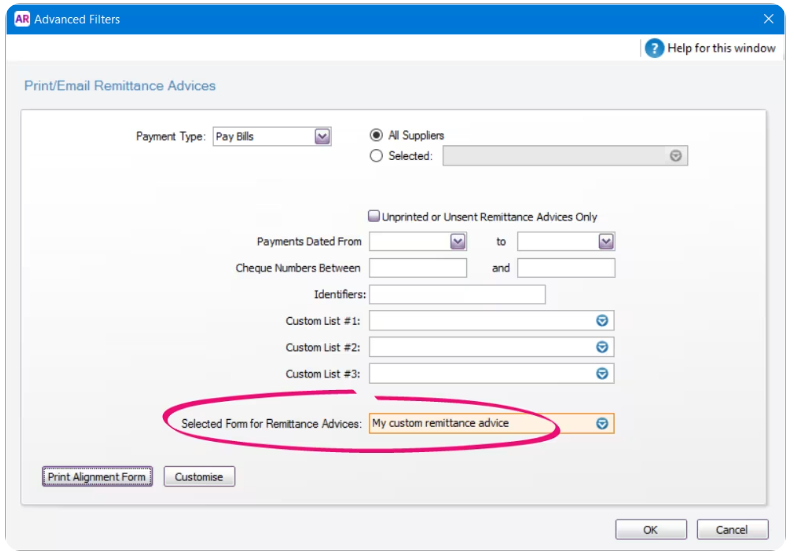Click the blue help question mark icon
This screenshot has height=553, width=794.
pos(654,48)
